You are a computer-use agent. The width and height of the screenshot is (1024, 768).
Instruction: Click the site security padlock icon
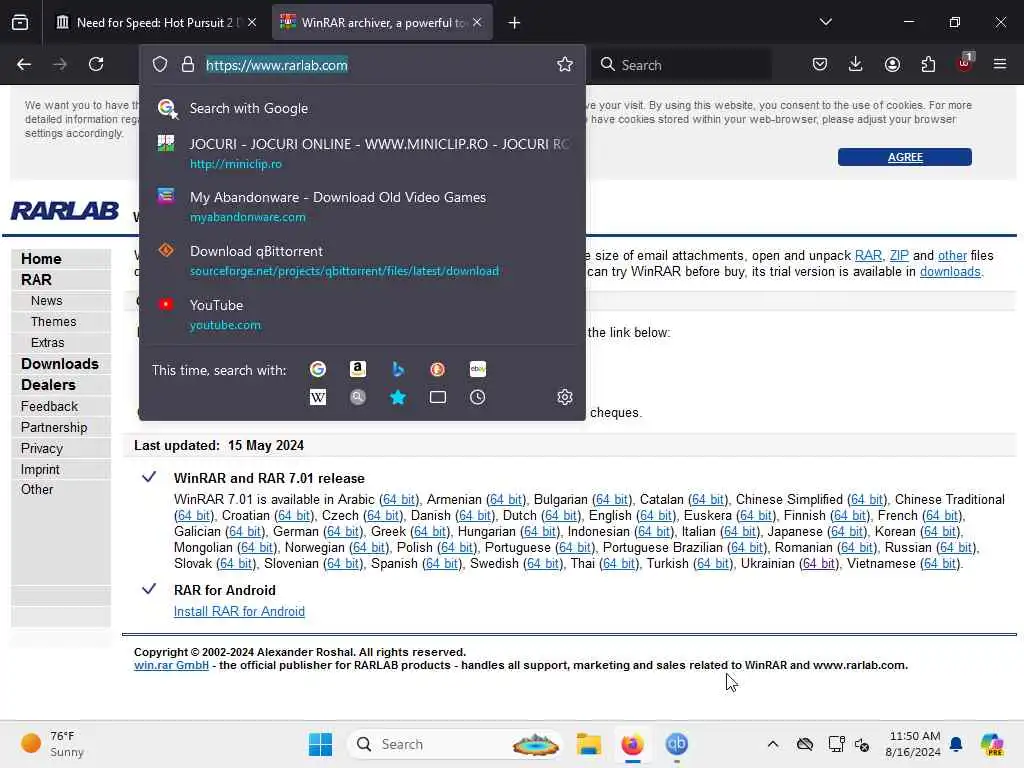(x=188, y=65)
